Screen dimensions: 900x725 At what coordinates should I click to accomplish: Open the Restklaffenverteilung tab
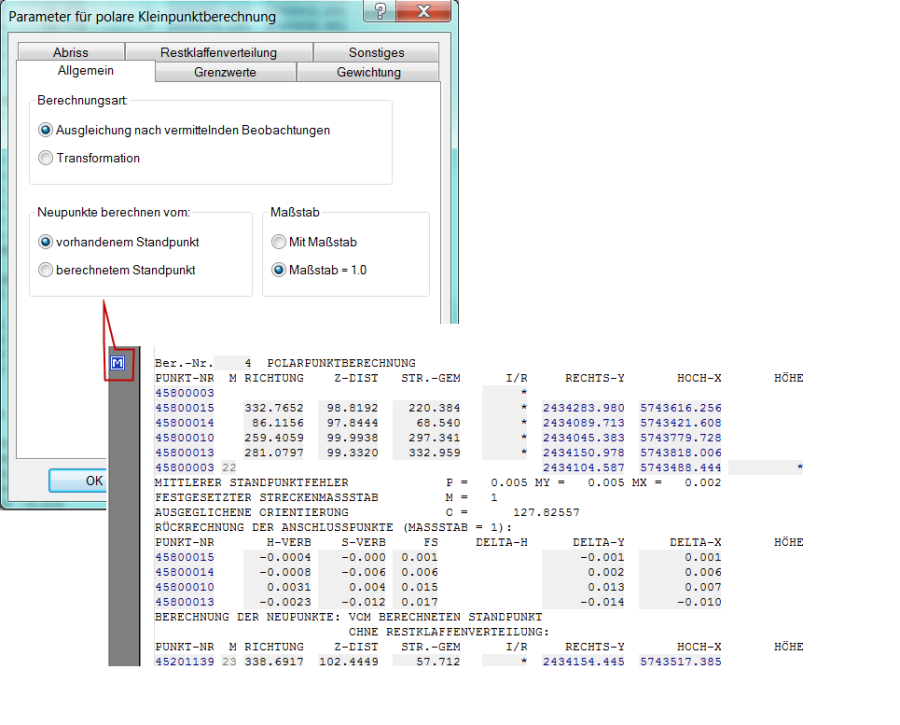pos(218,52)
